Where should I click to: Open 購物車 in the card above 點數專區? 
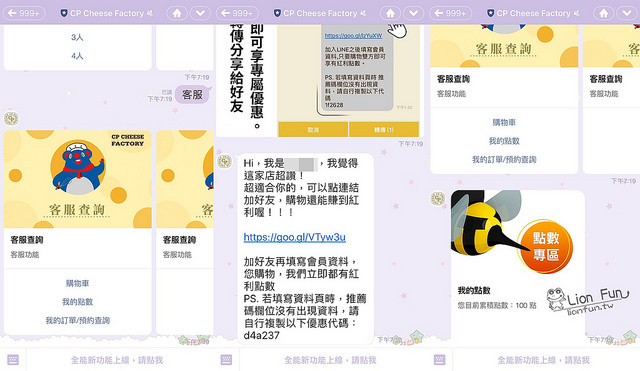tap(504, 122)
